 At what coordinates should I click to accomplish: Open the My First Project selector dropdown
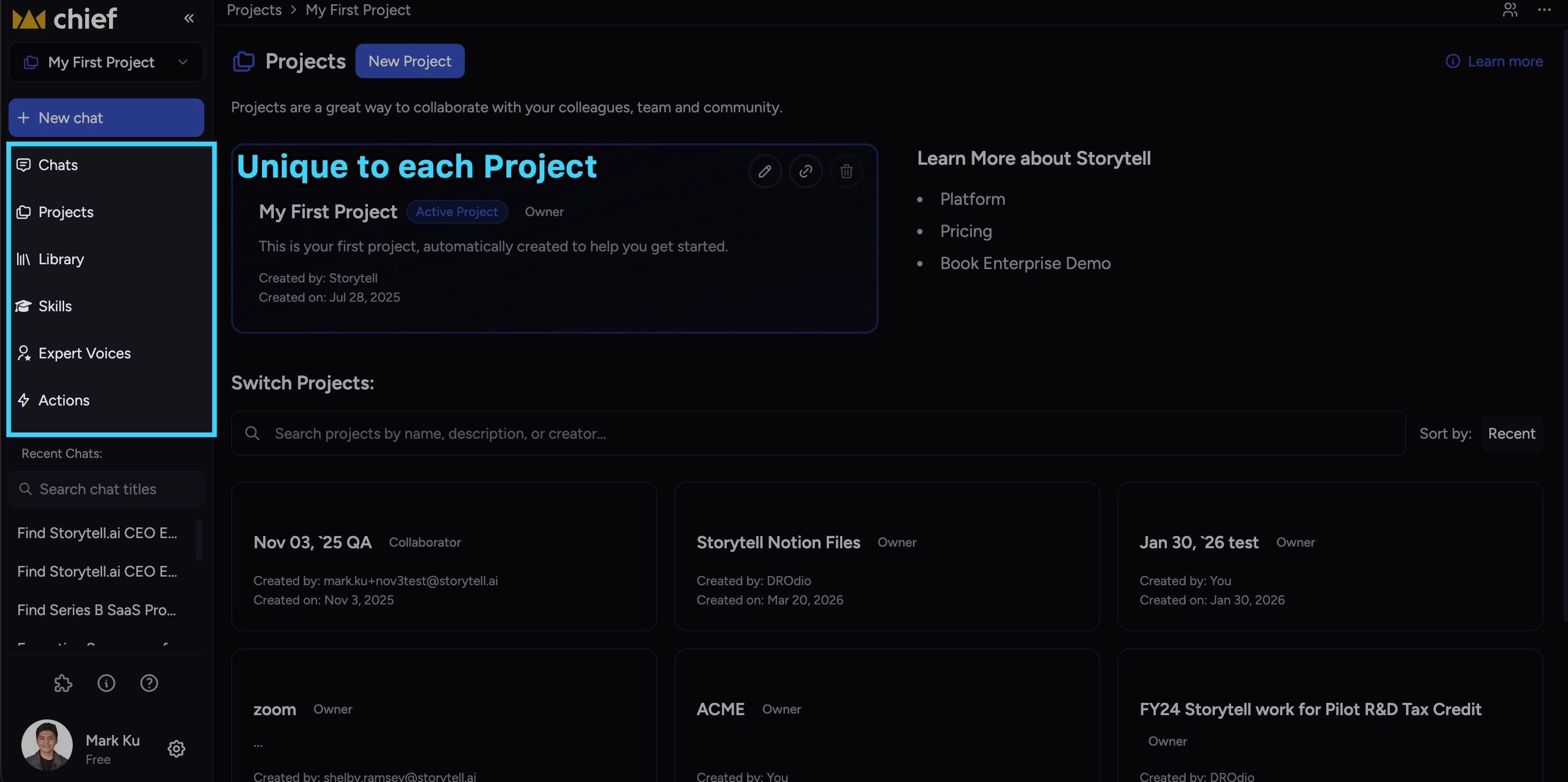(106, 62)
